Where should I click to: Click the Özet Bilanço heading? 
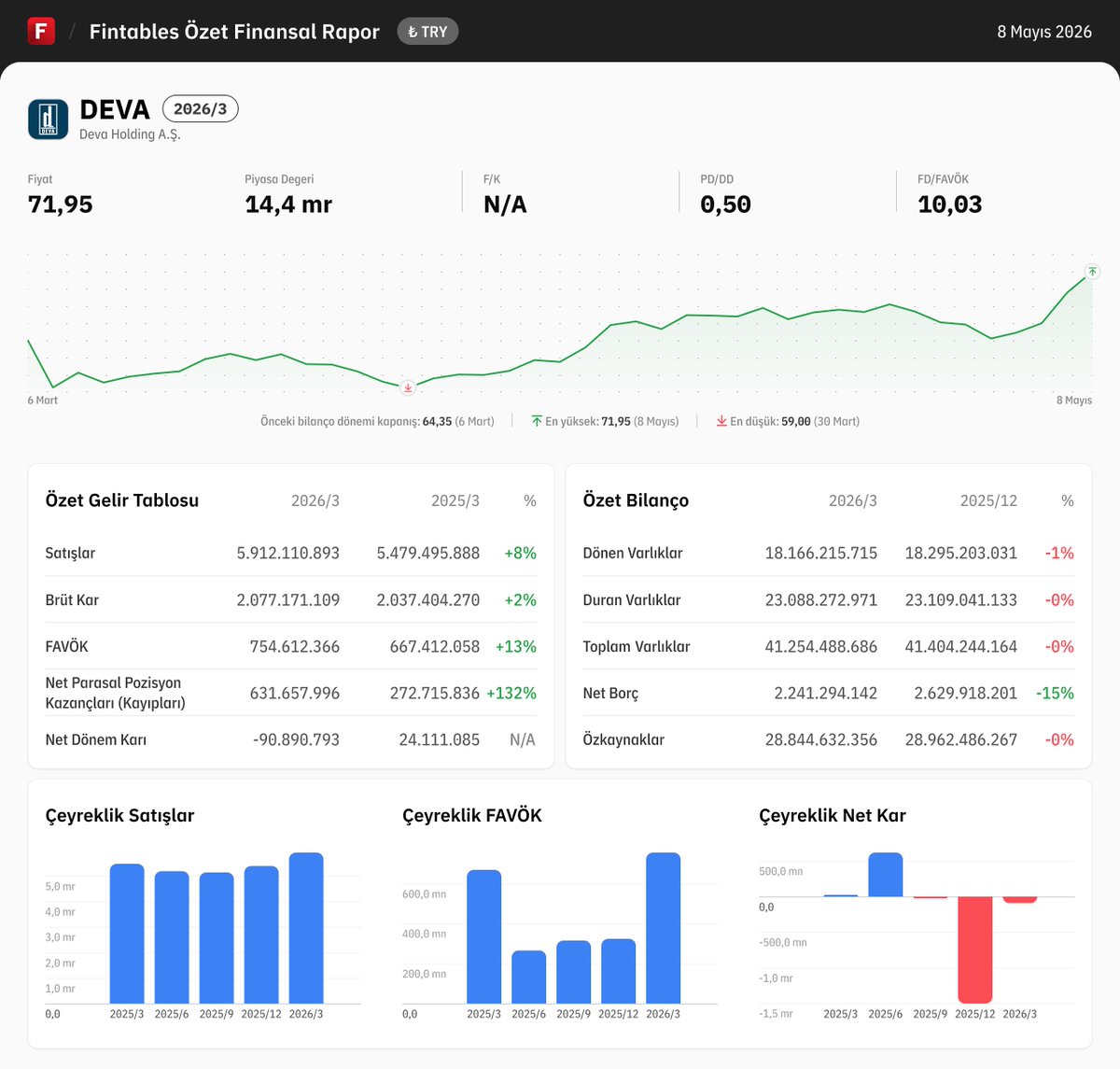pyautogui.click(x=636, y=500)
